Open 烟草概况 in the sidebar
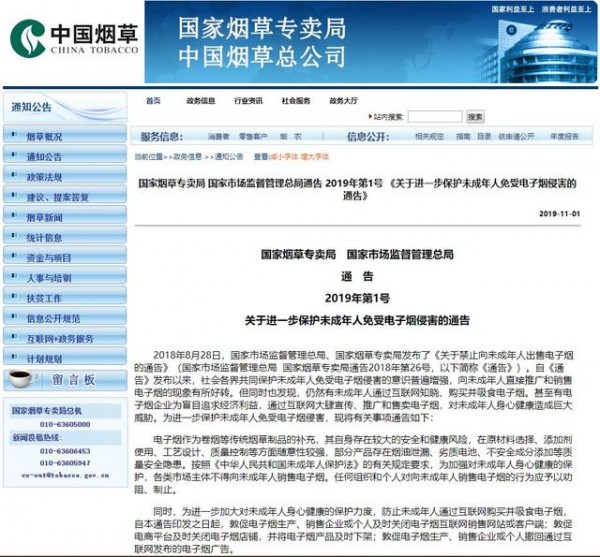The height and width of the screenshot is (557, 600). pos(65,134)
